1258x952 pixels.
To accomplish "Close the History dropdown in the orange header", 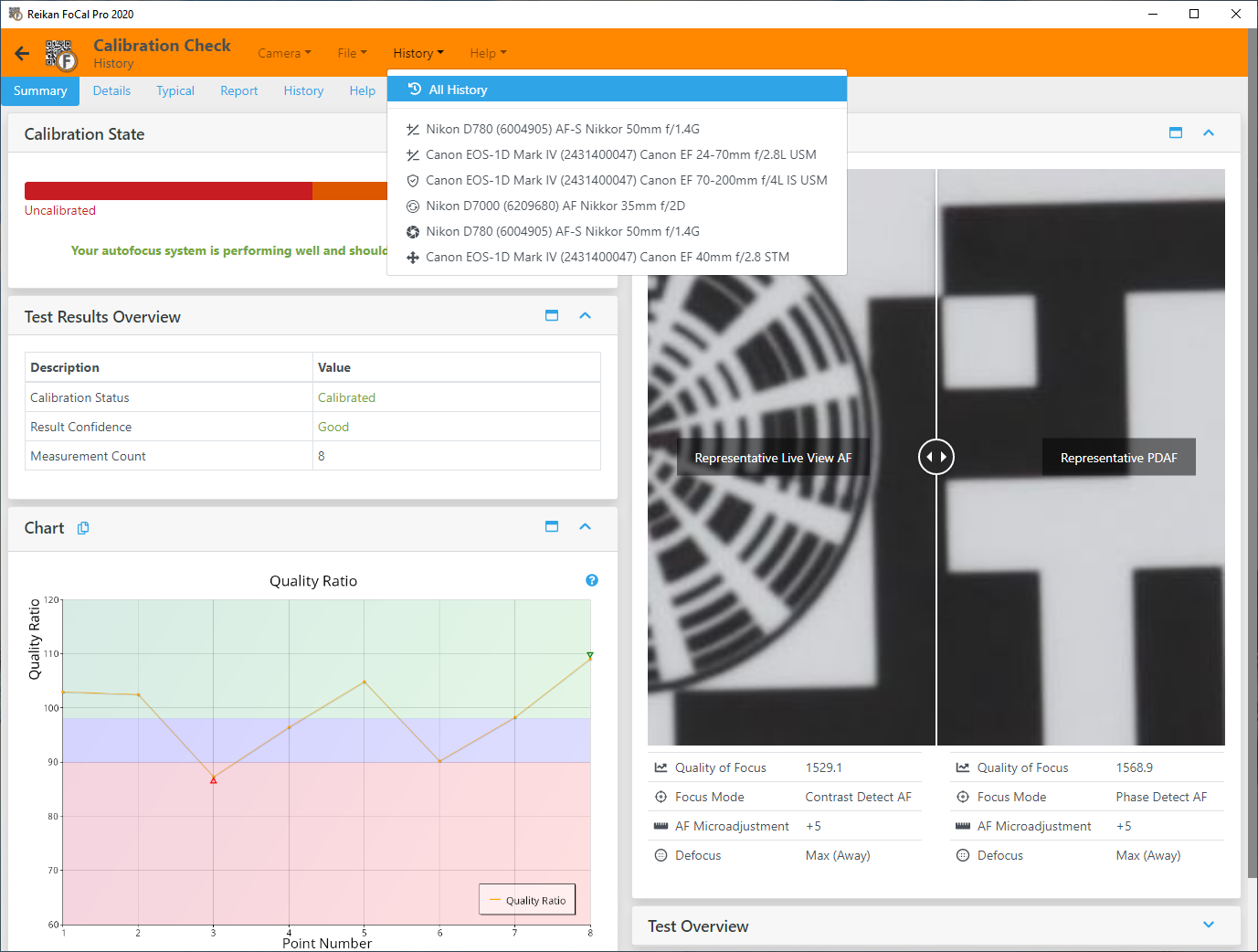I will 418,53.
